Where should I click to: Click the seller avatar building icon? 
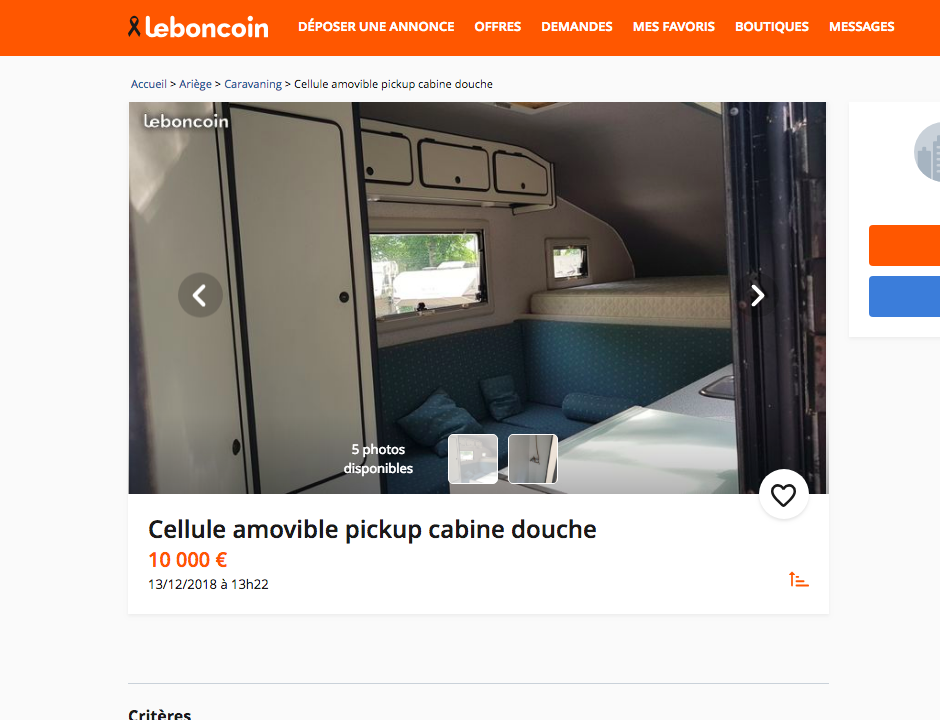[x=927, y=152]
